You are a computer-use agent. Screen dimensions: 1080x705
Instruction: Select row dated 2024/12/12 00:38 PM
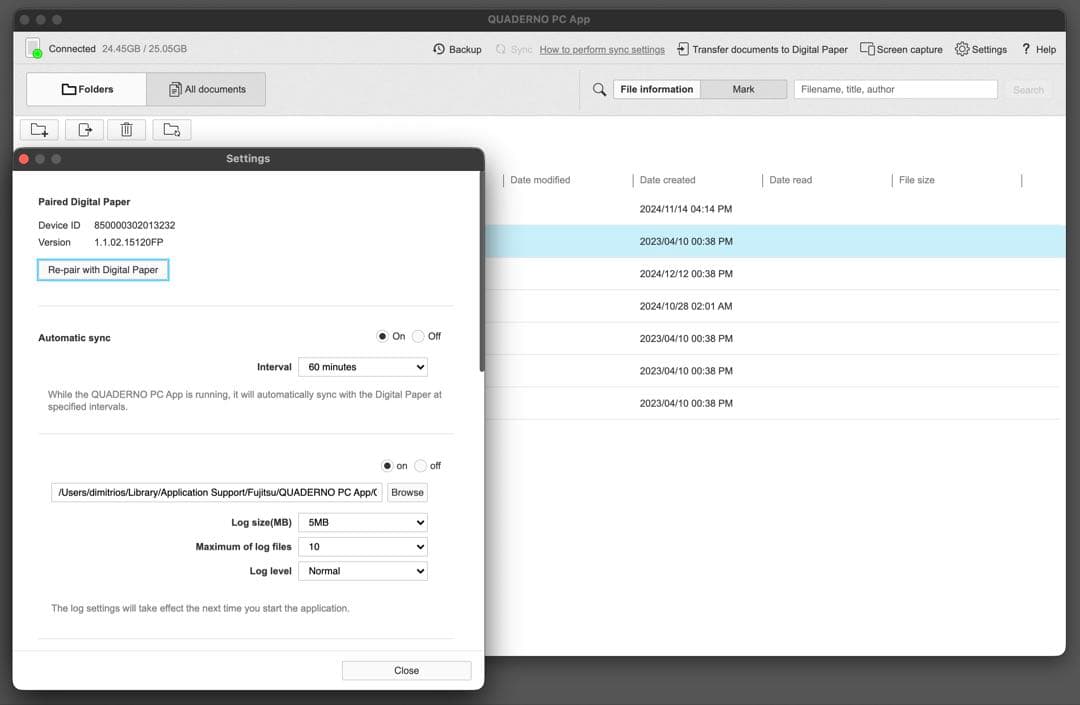coord(771,274)
